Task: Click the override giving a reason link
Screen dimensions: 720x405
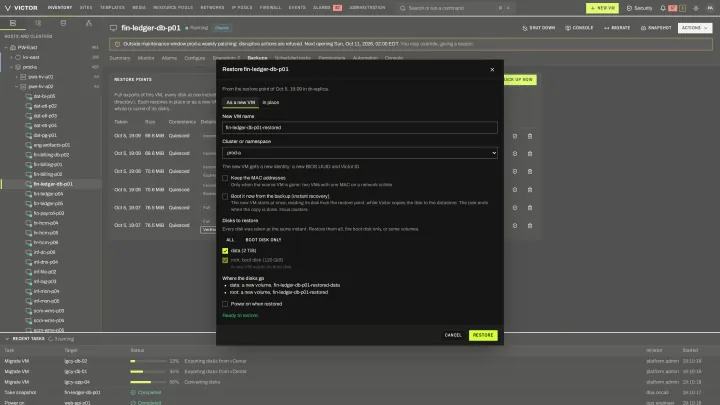Action: pyautogui.click(x=437, y=44)
